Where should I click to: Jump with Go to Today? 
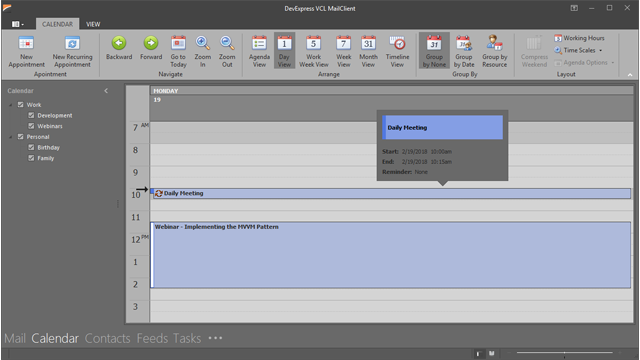pyautogui.click(x=178, y=51)
